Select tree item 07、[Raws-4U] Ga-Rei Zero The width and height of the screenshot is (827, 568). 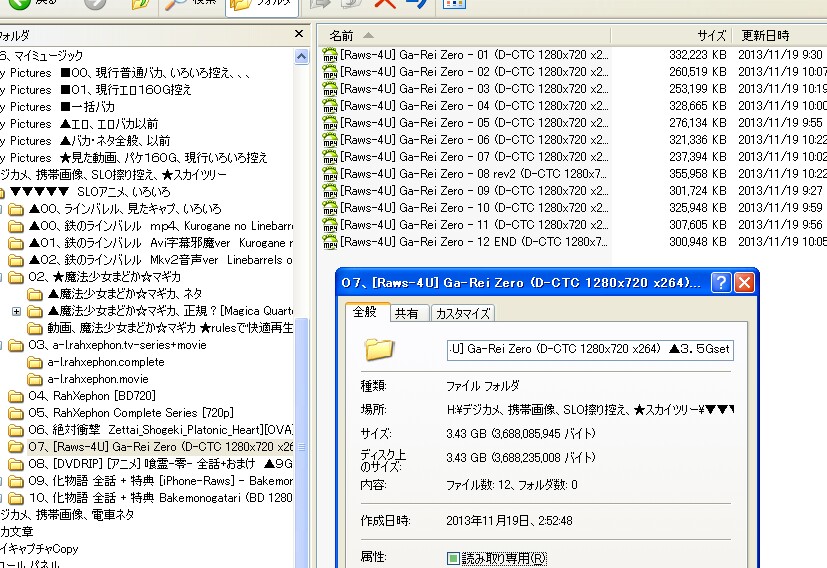pos(160,447)
